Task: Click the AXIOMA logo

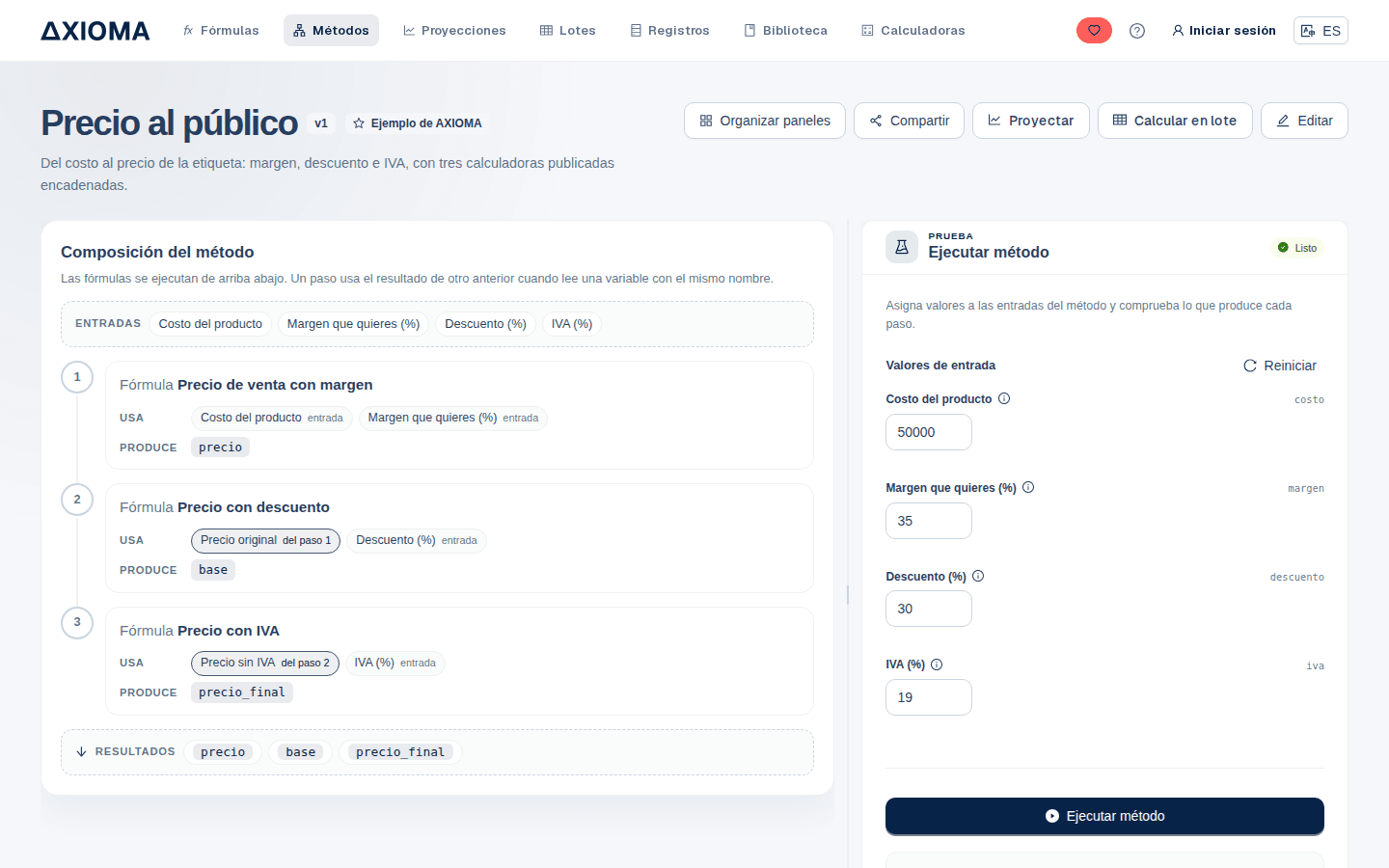Action: point(95,31)
